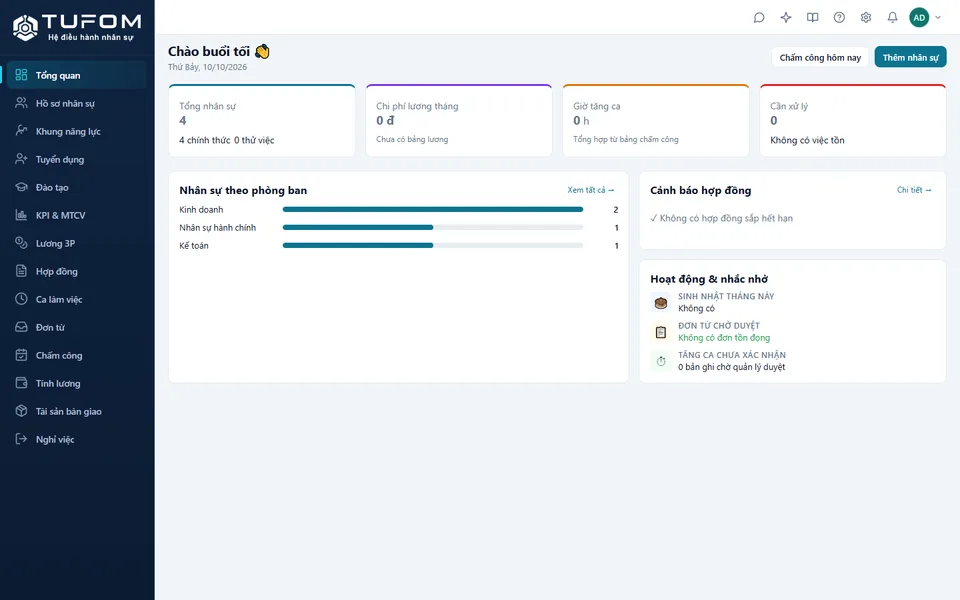Open the Xem tất cả link
Image resolution: width=960 pixels, height=600 pixels.
tap(591, 190)
